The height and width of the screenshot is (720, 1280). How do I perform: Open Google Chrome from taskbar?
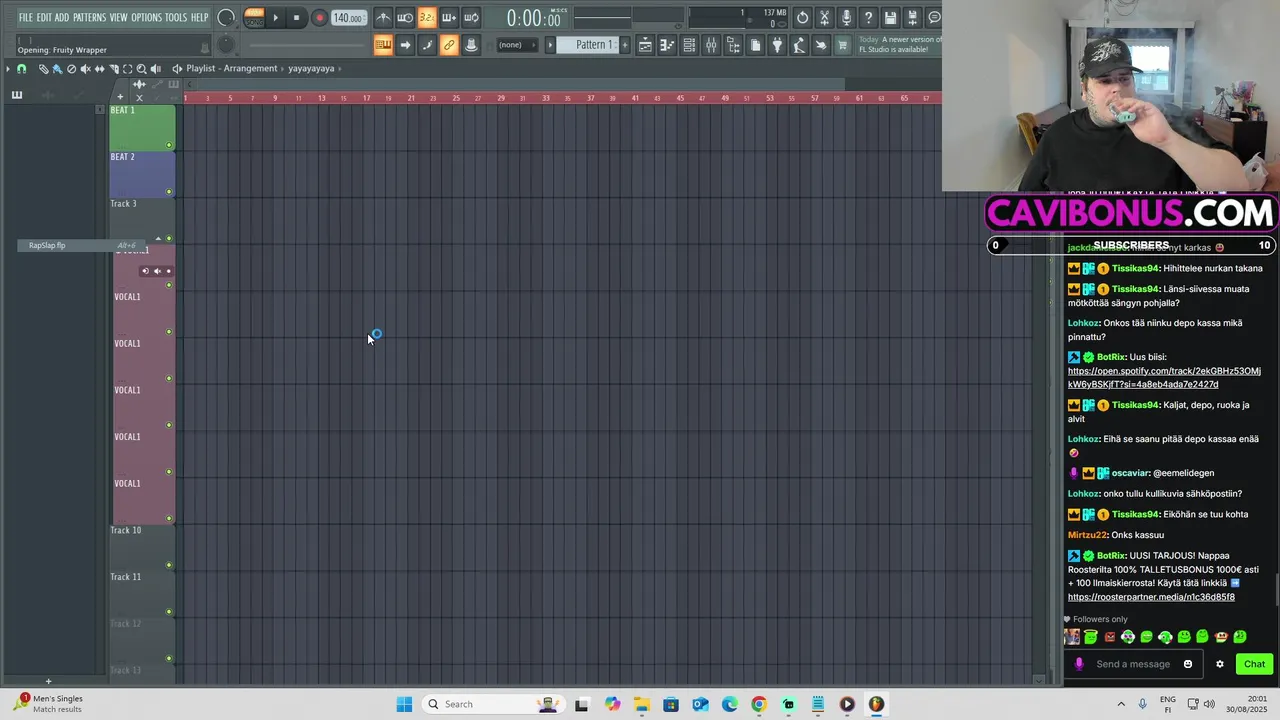point(759,704)
